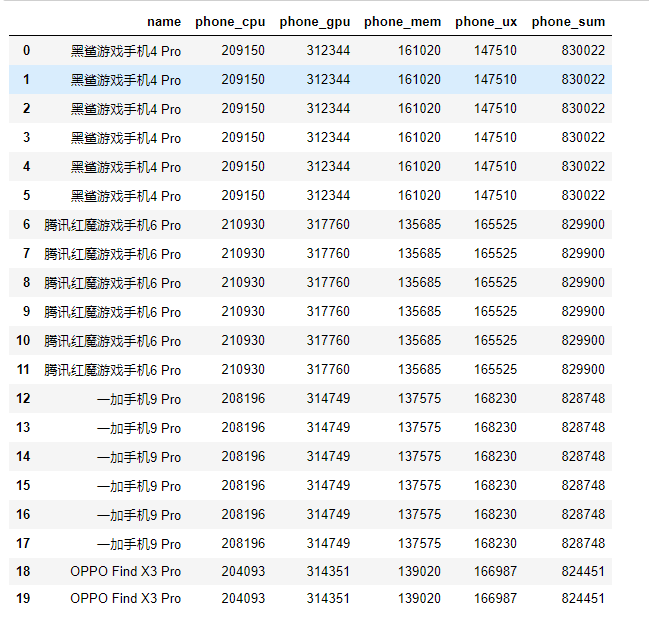Click phone_gpu 314749 in row 13
Image resolution: width=649 pixels, height=621 pixels.
[x=328, y=427]
